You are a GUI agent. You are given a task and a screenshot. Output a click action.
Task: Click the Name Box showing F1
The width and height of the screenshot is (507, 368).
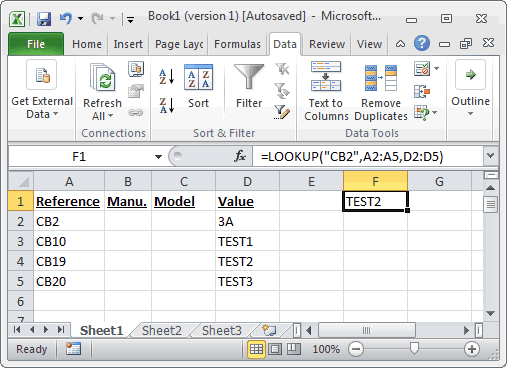pos(79,156)
